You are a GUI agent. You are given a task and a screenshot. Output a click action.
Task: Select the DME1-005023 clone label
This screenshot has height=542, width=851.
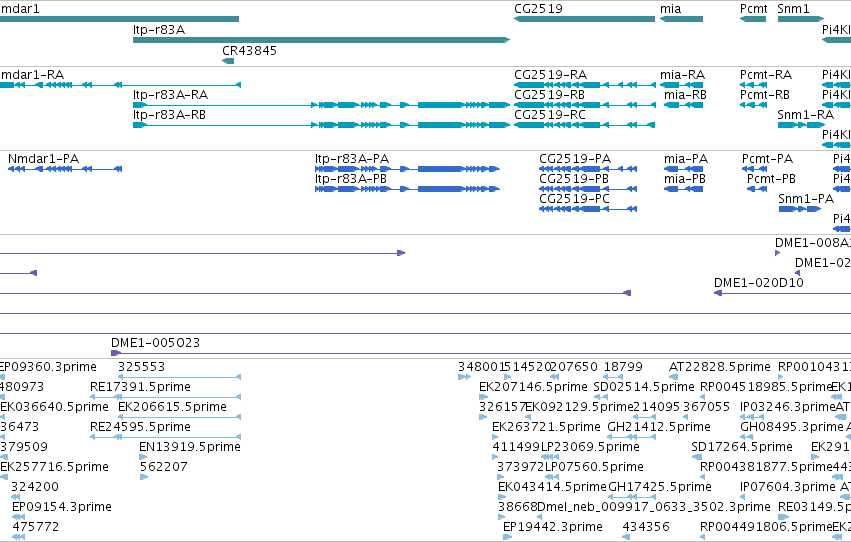(x=155, y=343)
